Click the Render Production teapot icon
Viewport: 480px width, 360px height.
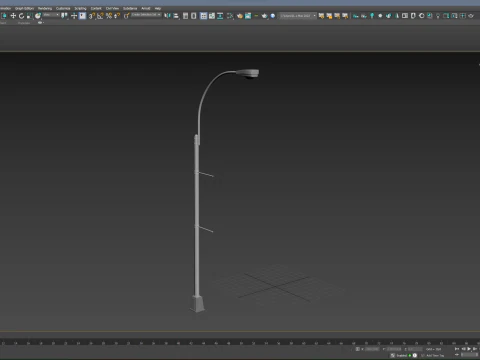264,16
